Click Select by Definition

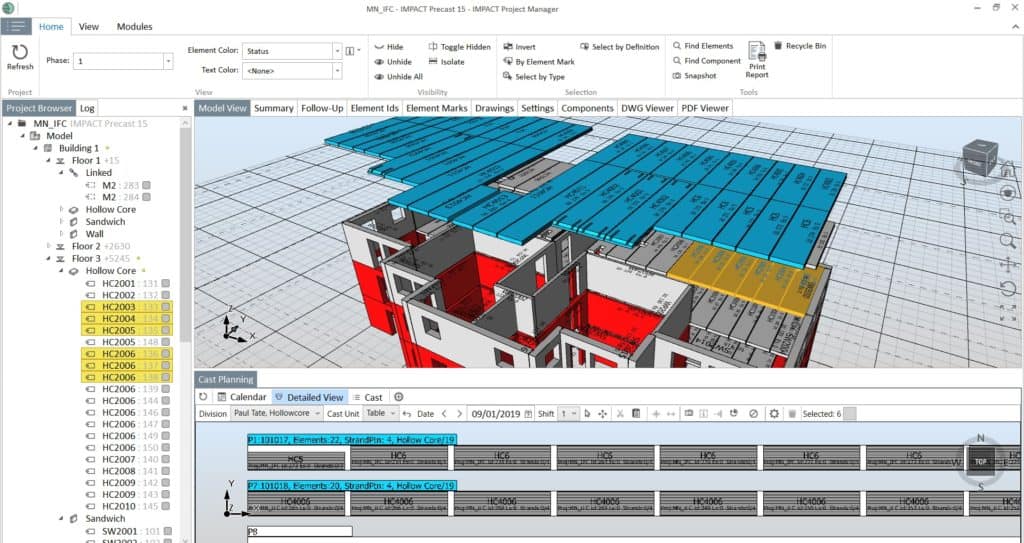coord(620,46)
